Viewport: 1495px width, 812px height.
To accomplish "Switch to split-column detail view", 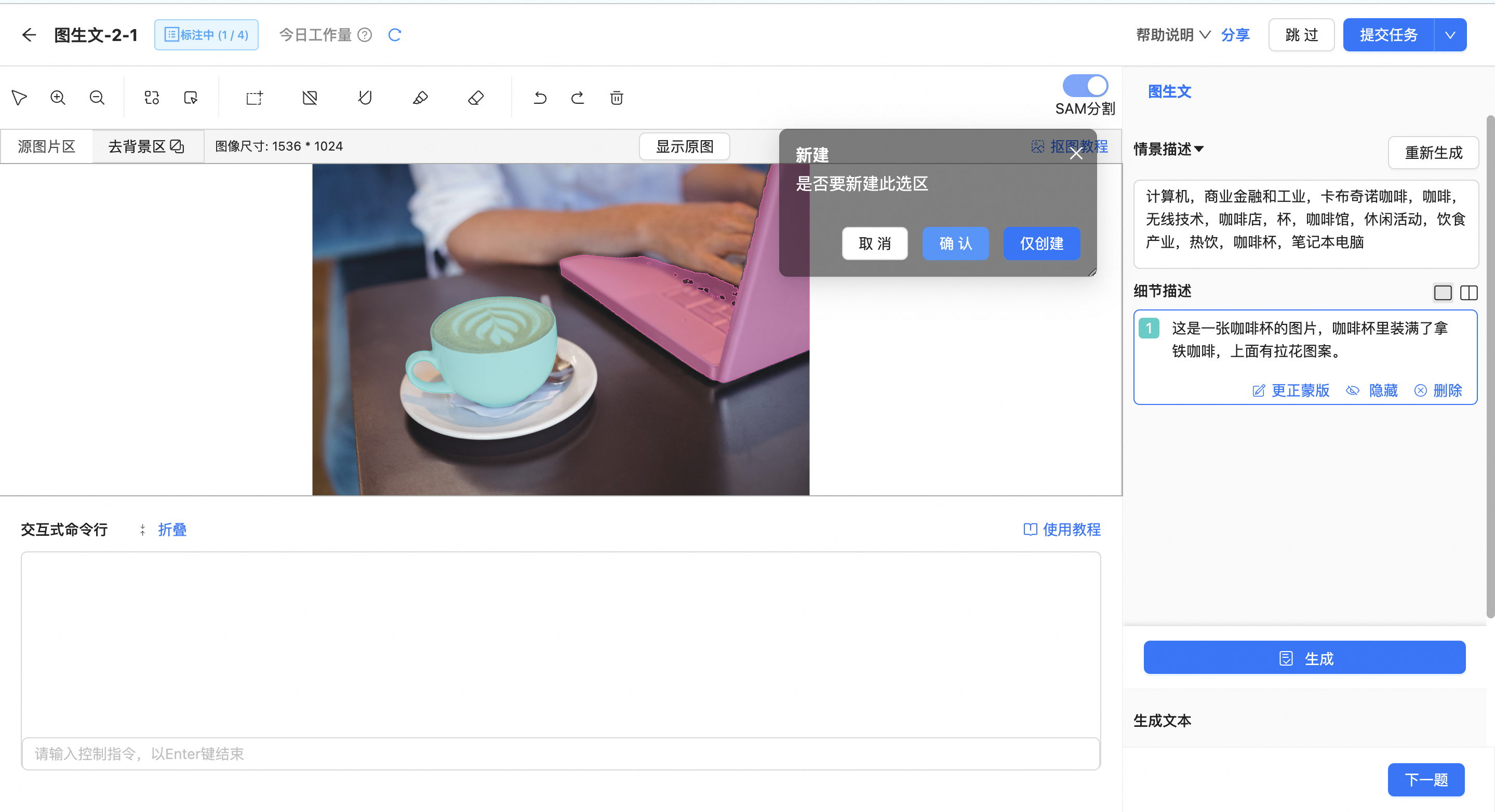I will coord(1469,292).
